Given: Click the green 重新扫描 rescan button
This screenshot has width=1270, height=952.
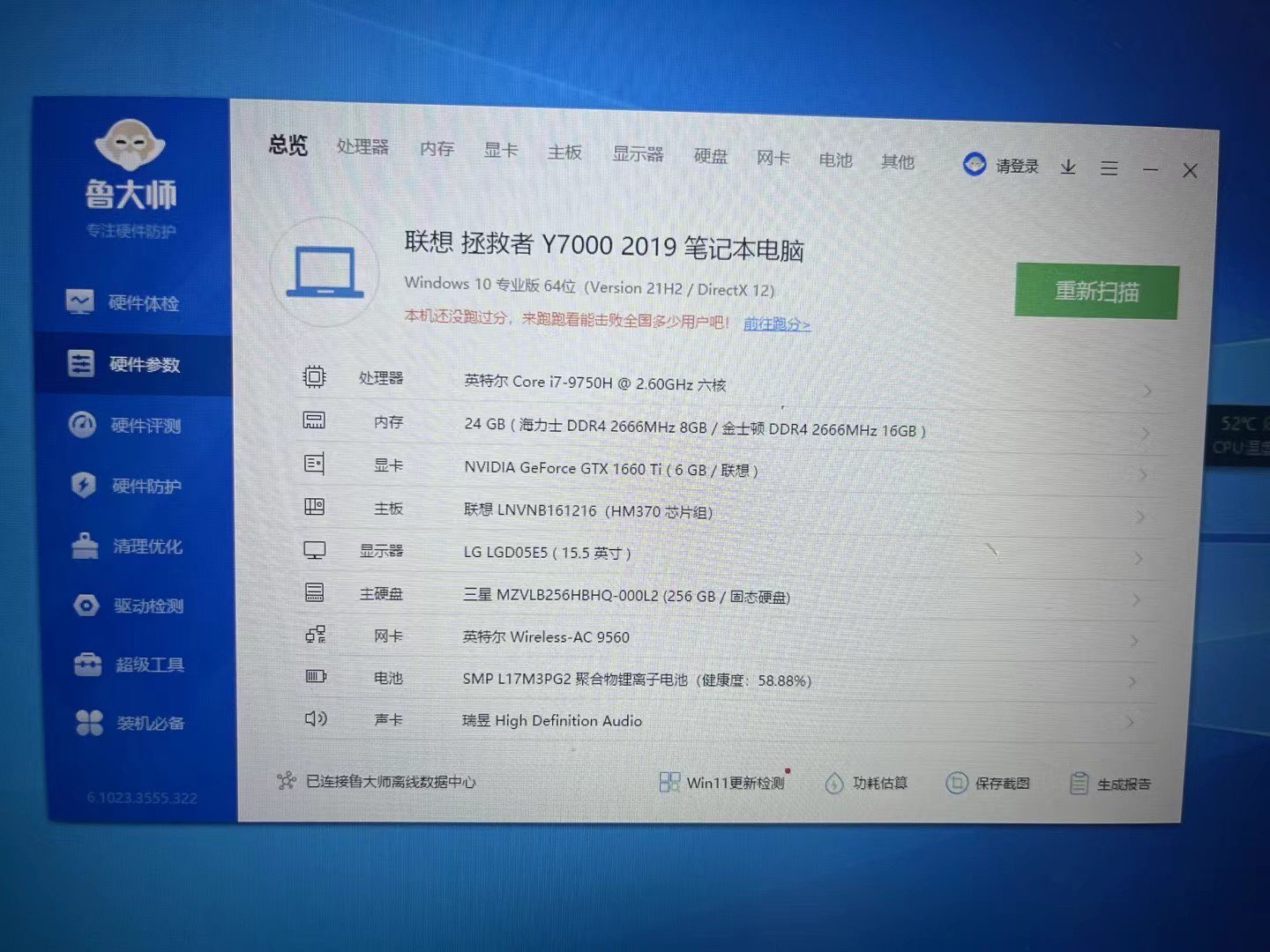Looking at the screenshot, I should click(x=1097, y=291).
